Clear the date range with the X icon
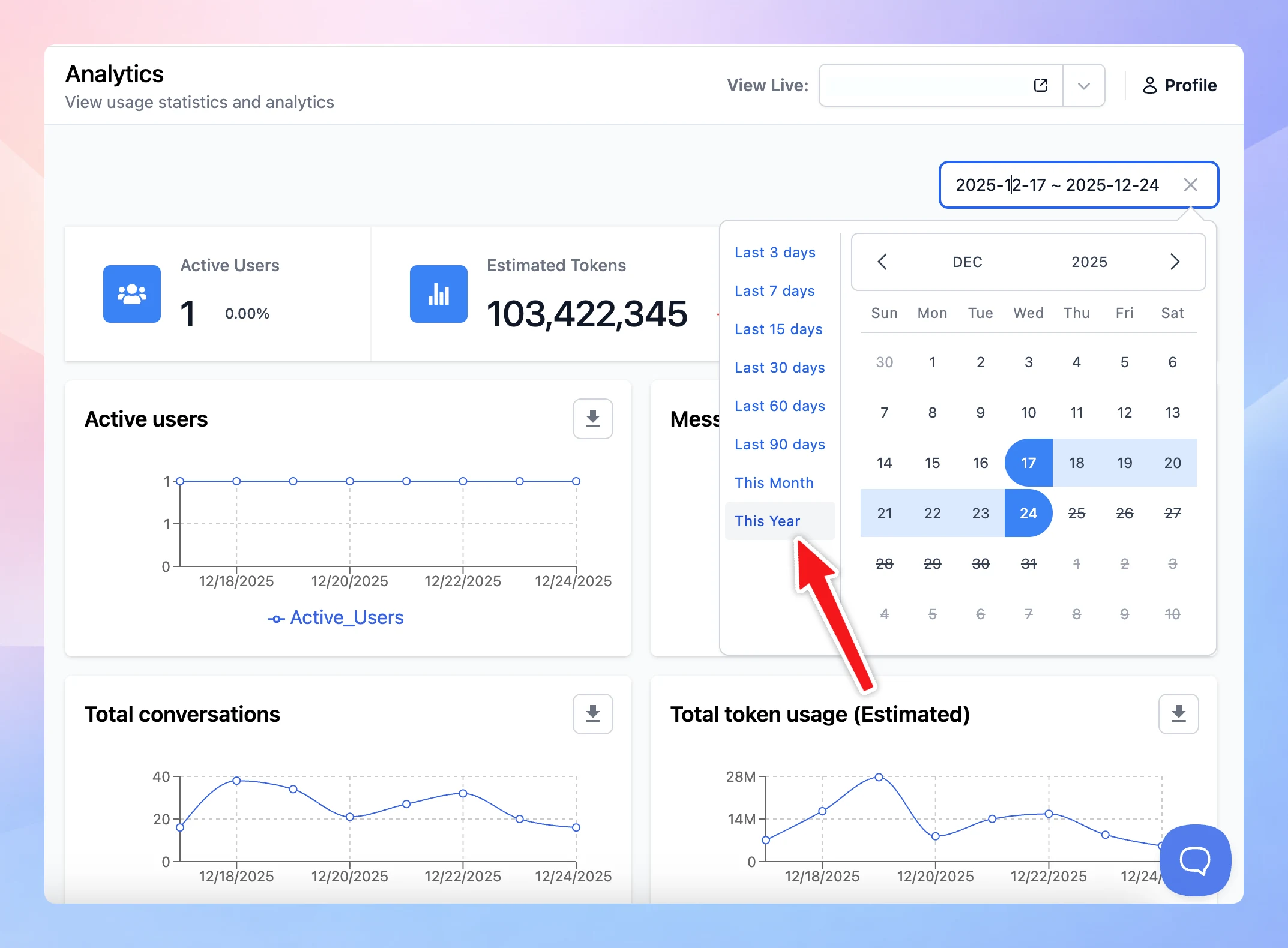This screenshot has height=948, width=1288. [1191, 185]
